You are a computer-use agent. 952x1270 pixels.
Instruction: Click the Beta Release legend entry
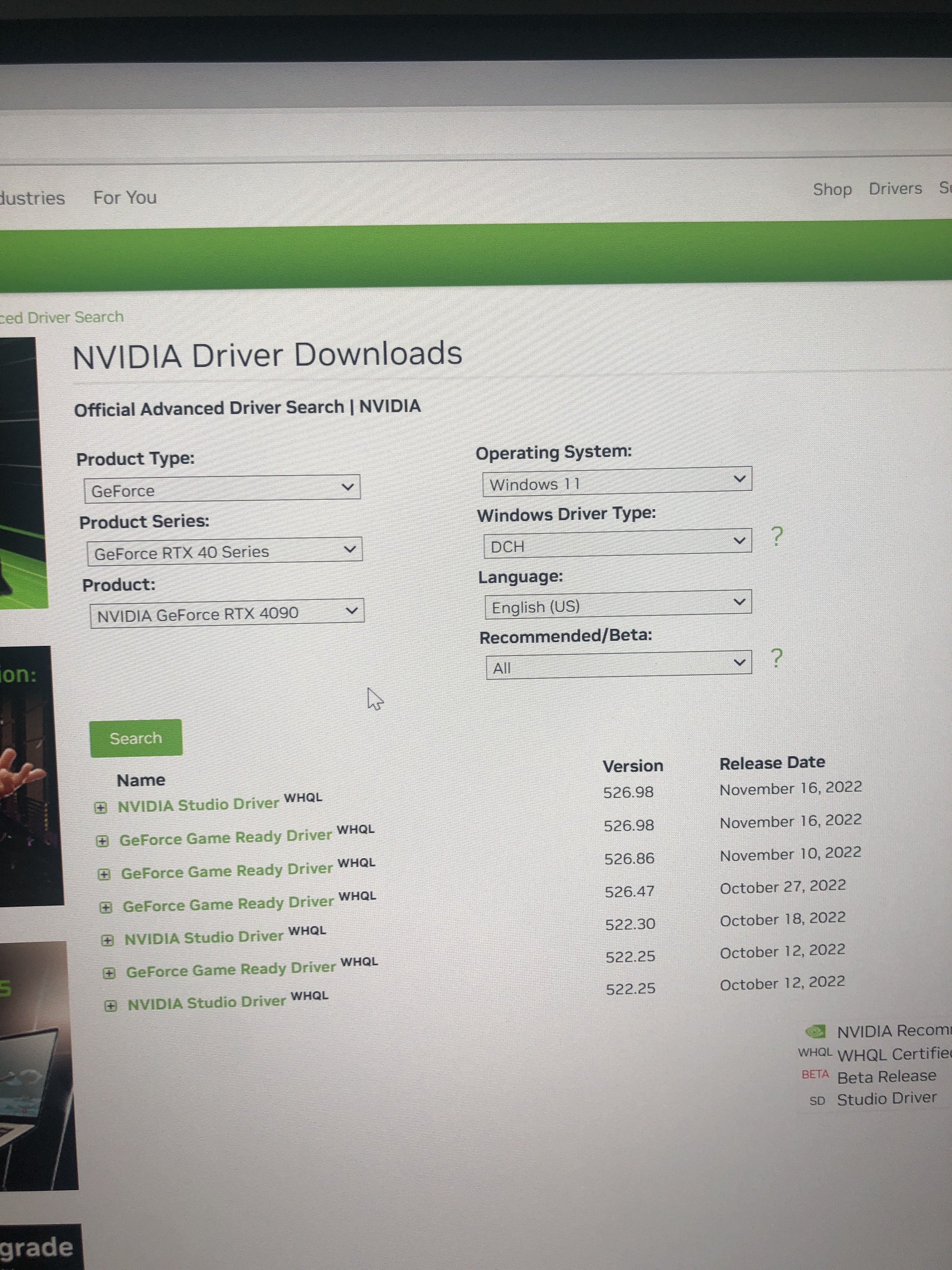pyautogui.click(x=869, y=1075)
